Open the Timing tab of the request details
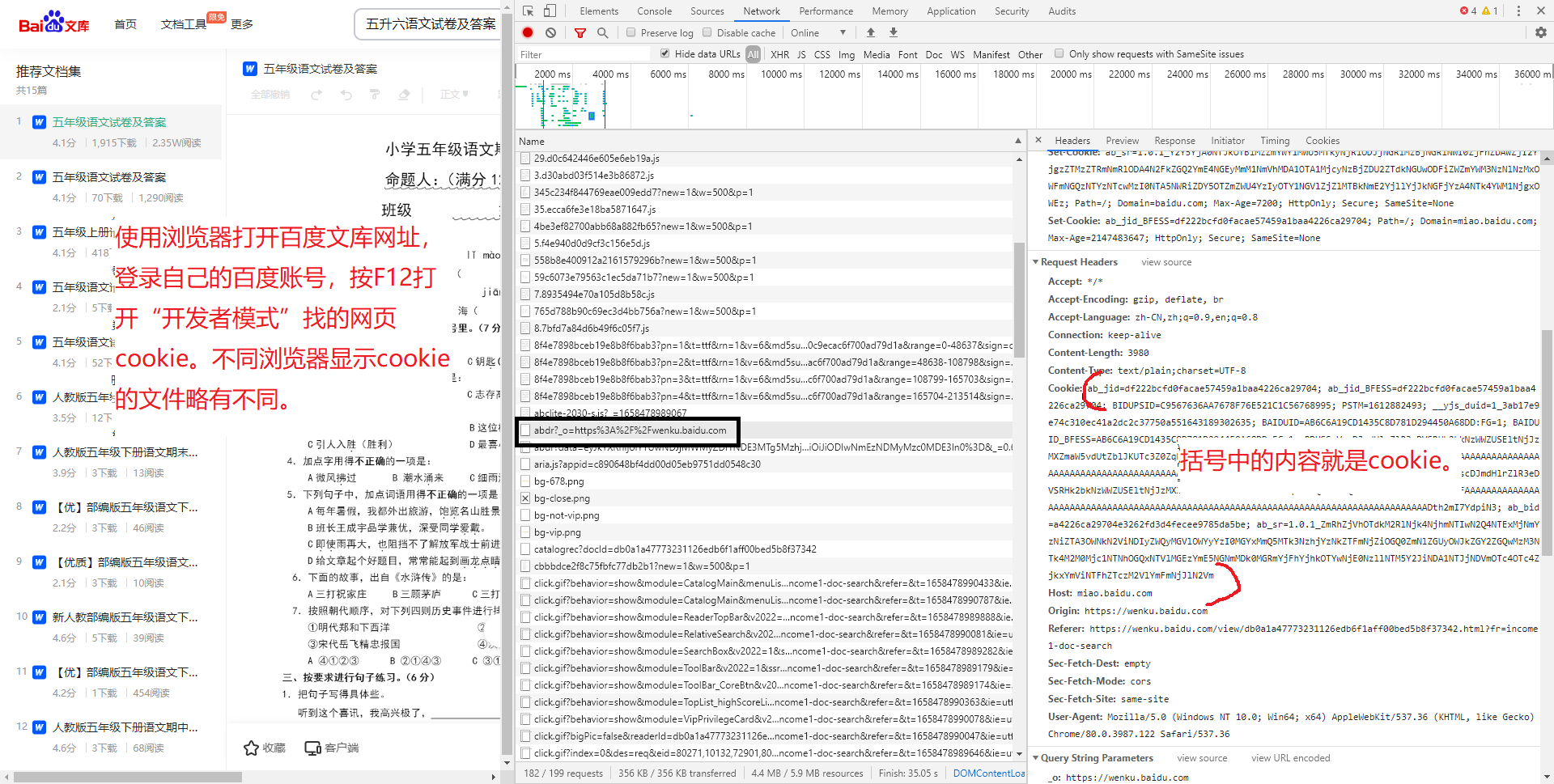Viewport: 1554px width, 784px height. 1275,140
